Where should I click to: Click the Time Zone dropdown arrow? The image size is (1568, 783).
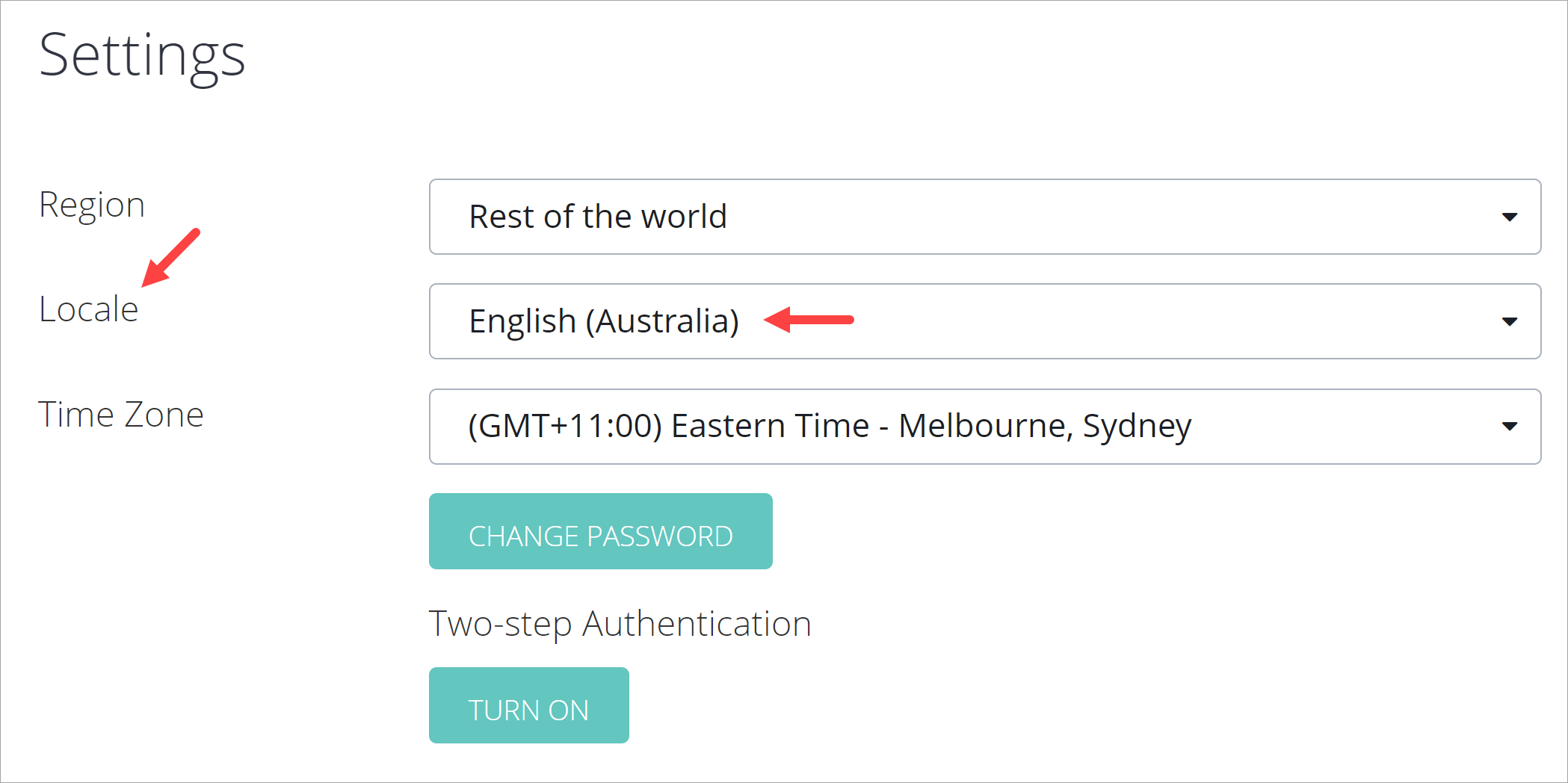point(1509,427)
